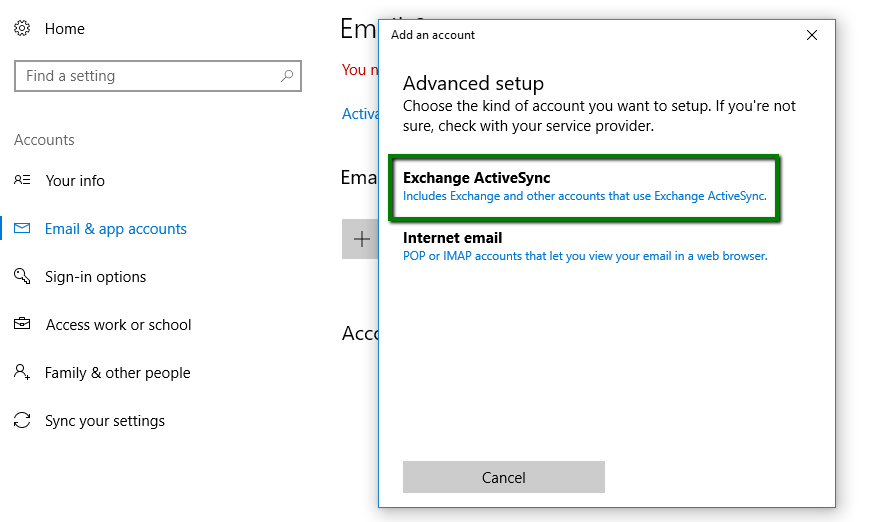Click the Sync your settings arrows icon
885x522 pixels.
(x=22, y=420)
